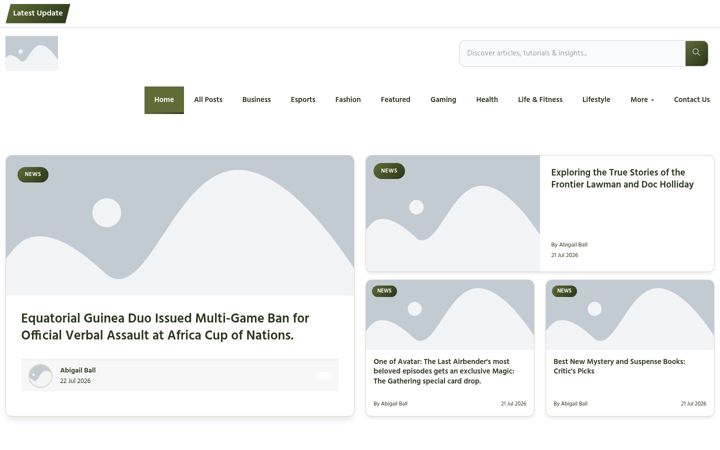This screenshot has height=450, width=720.
Task: Open the Avatar Last Airbender article thumbnail
Action: point(450,315)
